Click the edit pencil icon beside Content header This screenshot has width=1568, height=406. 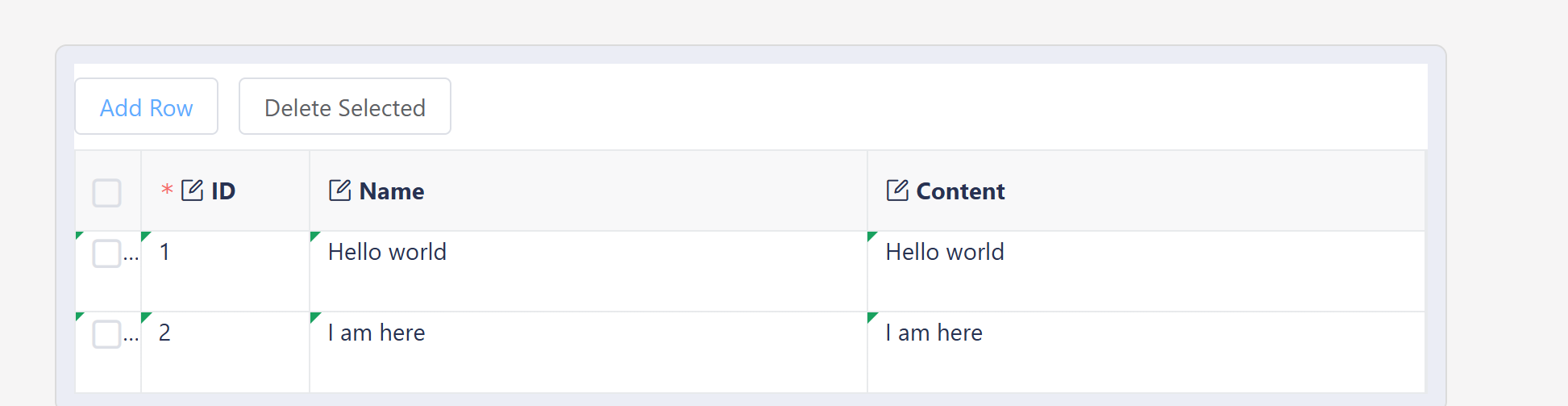pyautogui.click(x=897, y=190)
